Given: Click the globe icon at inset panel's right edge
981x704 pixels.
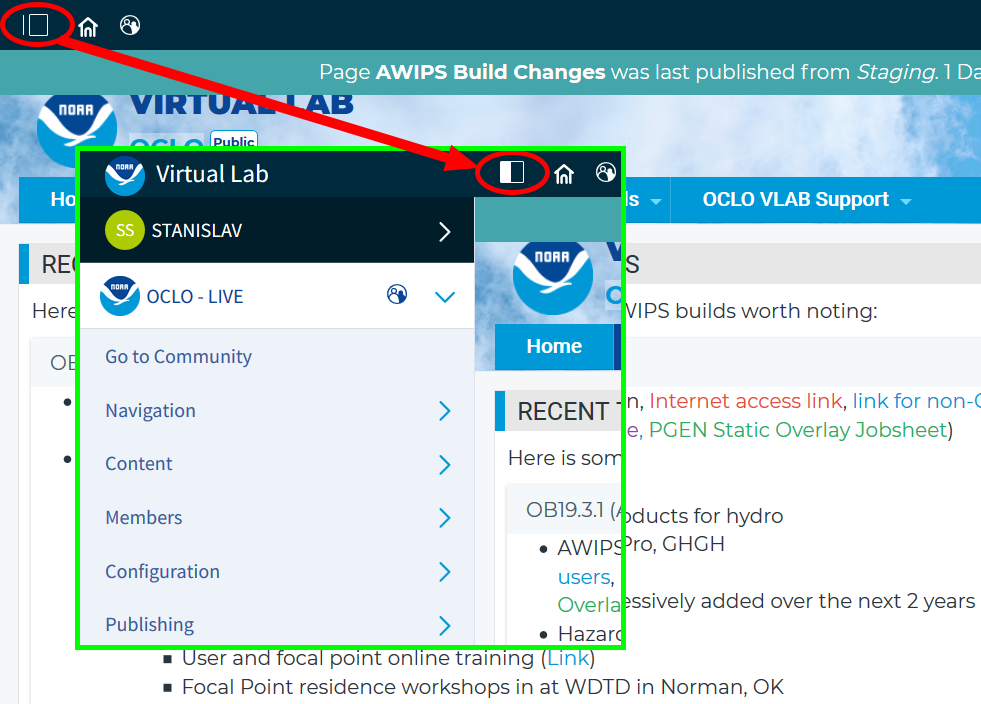Looking at the screenshot, I should coord(606,172).
